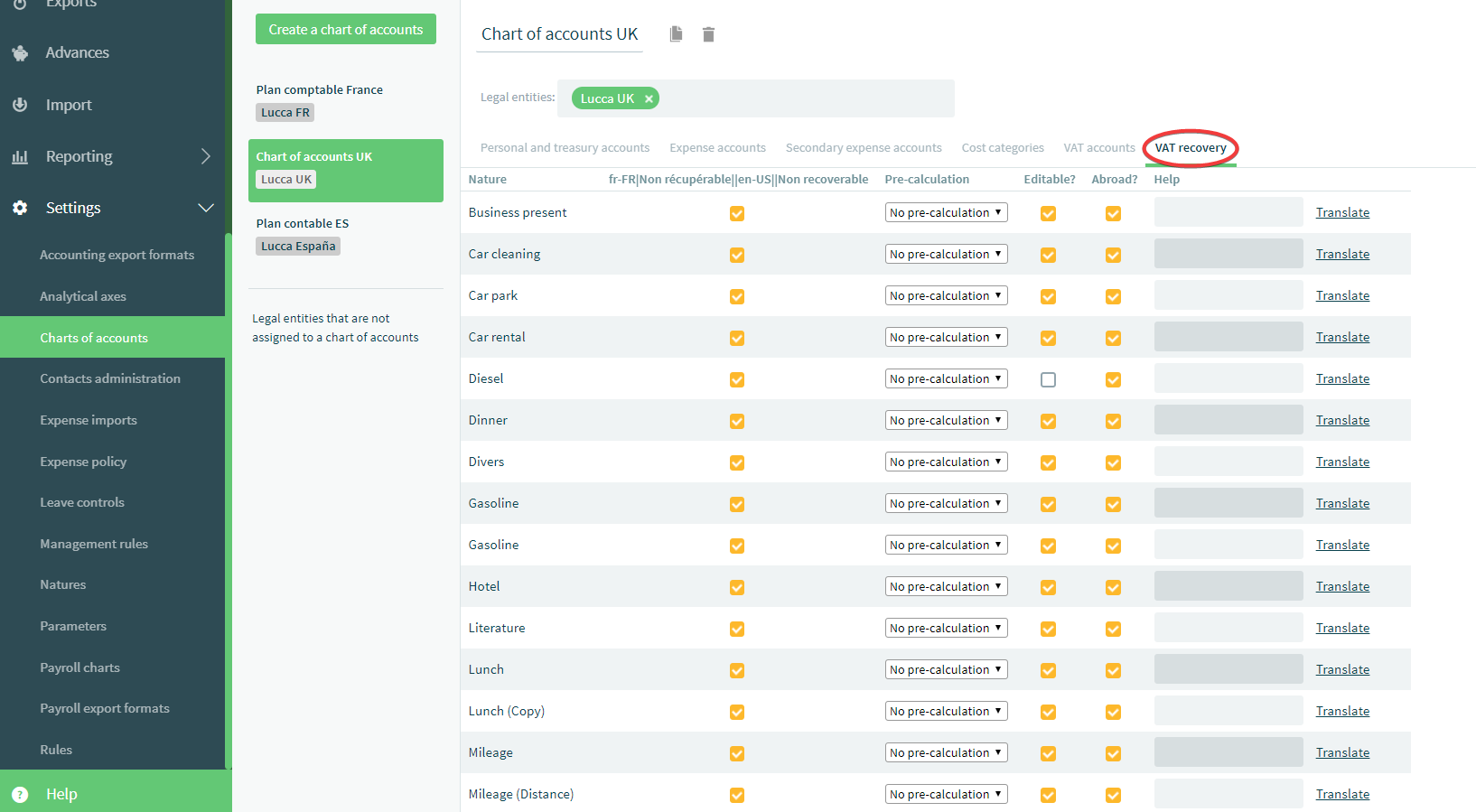Image resolution: width=1476 pixels, height=812 pixels.
Task: Open Payroll charts settings
Action: tap(79, 667)
